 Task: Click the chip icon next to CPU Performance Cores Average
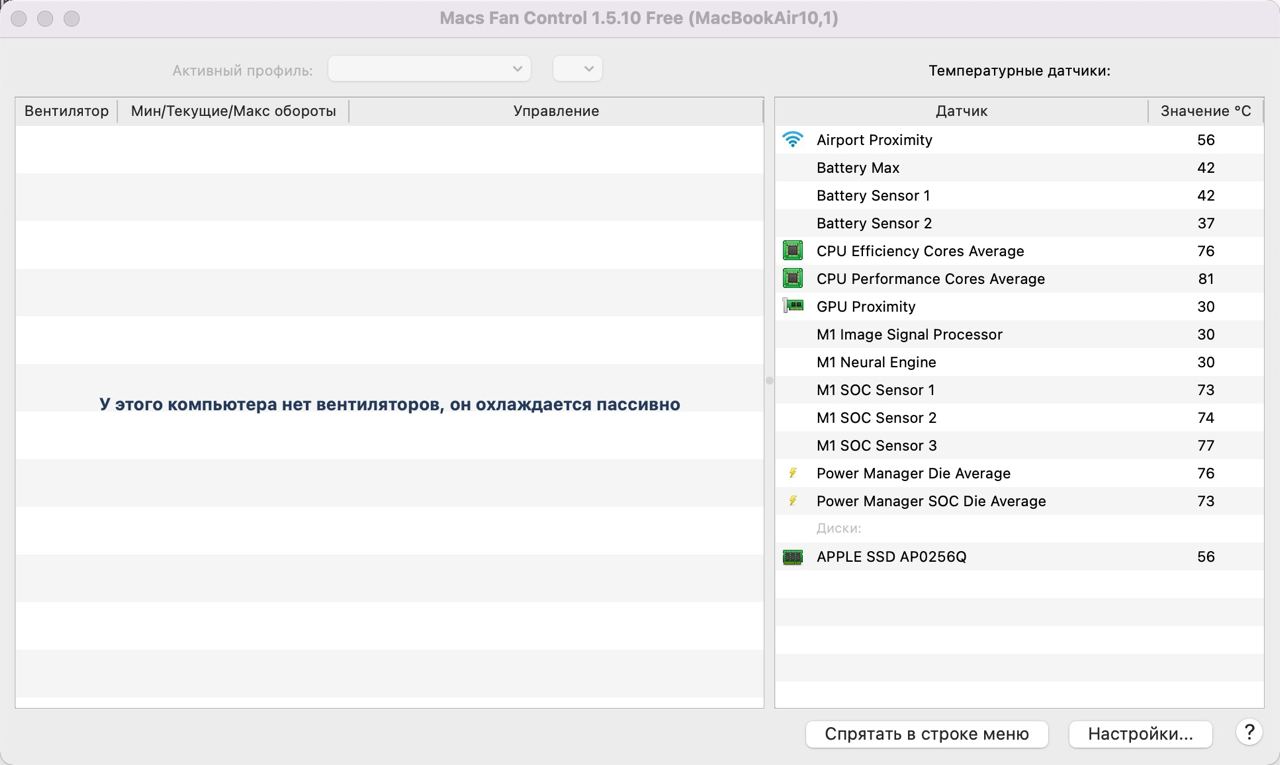[x=793, y=279]
